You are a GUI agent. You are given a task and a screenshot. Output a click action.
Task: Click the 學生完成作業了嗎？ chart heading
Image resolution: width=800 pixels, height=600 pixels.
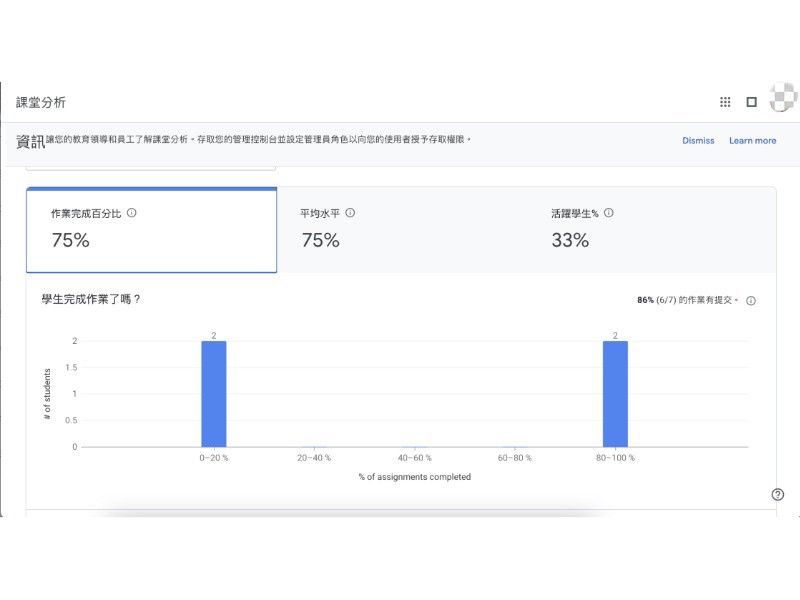tap(91, 299)
